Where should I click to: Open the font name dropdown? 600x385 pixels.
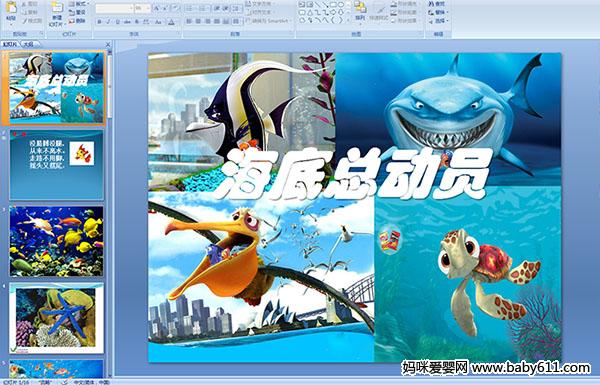coord(114,8)
